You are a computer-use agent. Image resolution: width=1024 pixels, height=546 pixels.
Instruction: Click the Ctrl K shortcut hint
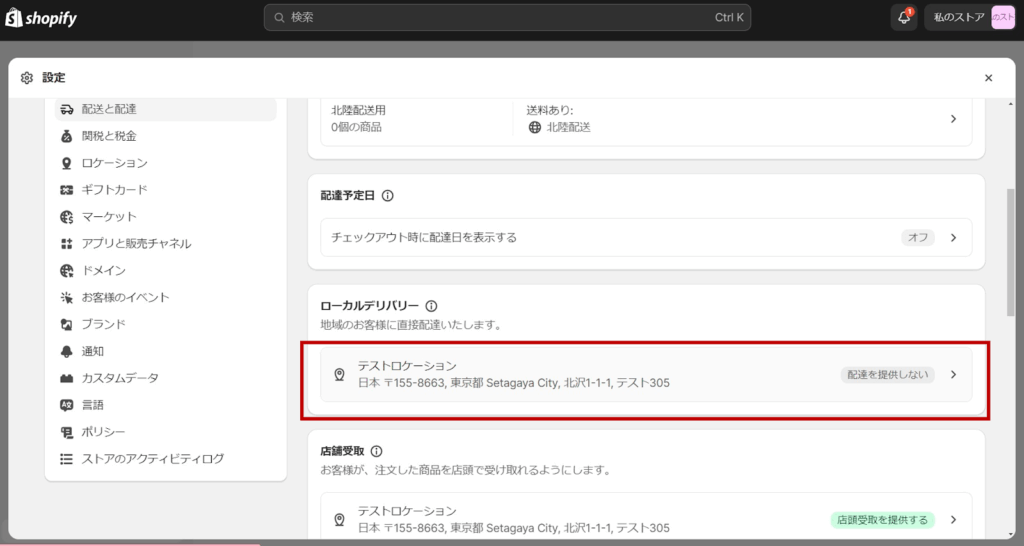(729, 18)
